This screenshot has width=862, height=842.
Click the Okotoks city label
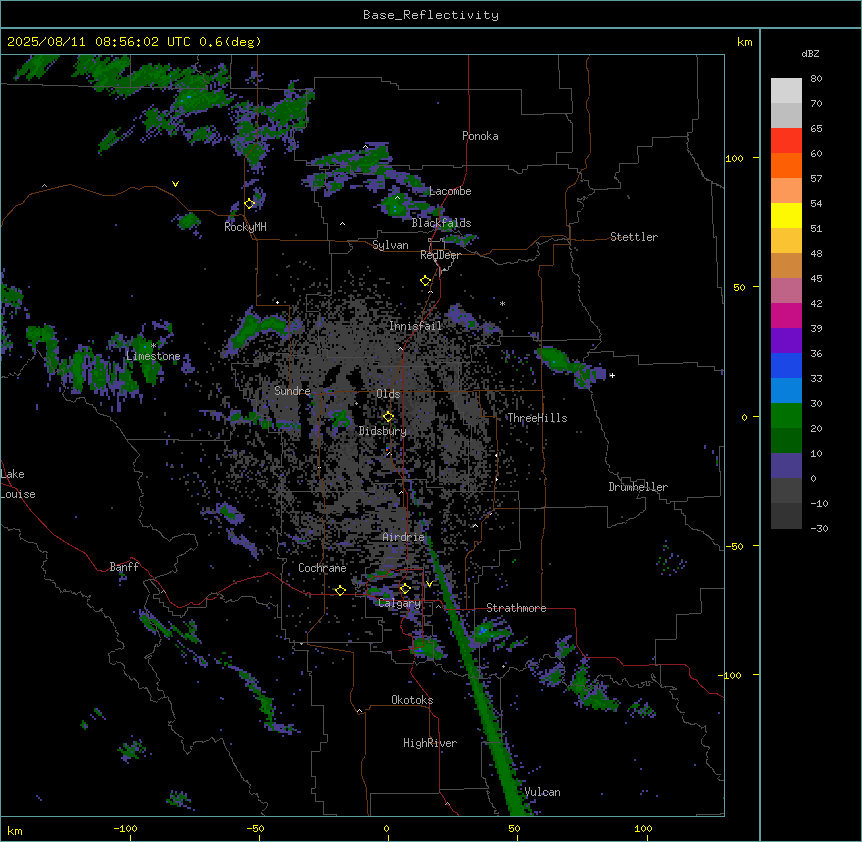point(412,700)
